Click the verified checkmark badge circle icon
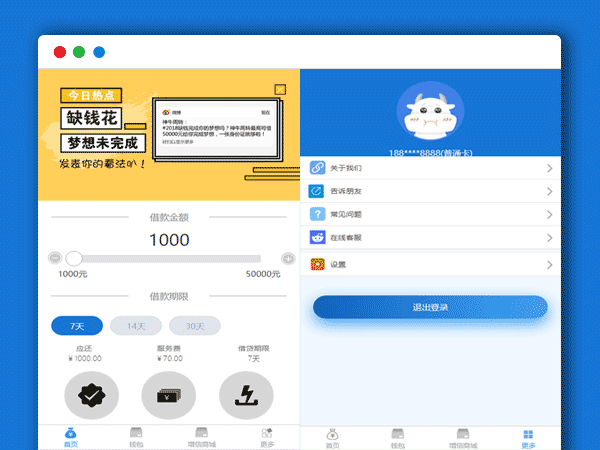The height and width of the screenshot is (450, 600). click(x=91, y=396)
